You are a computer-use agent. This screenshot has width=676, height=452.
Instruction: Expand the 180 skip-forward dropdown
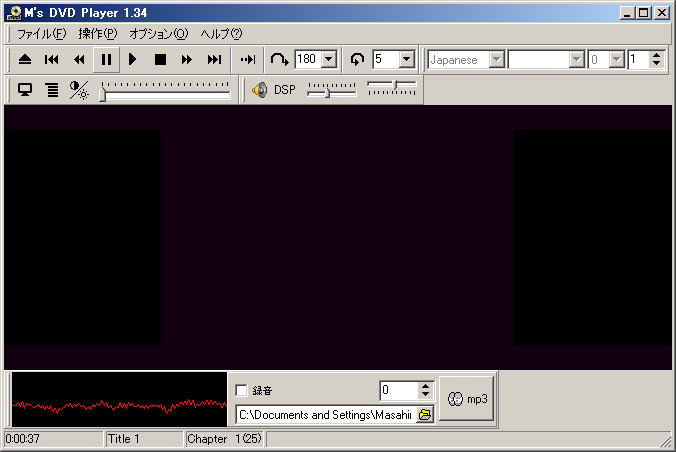click(x=329, y=60)
